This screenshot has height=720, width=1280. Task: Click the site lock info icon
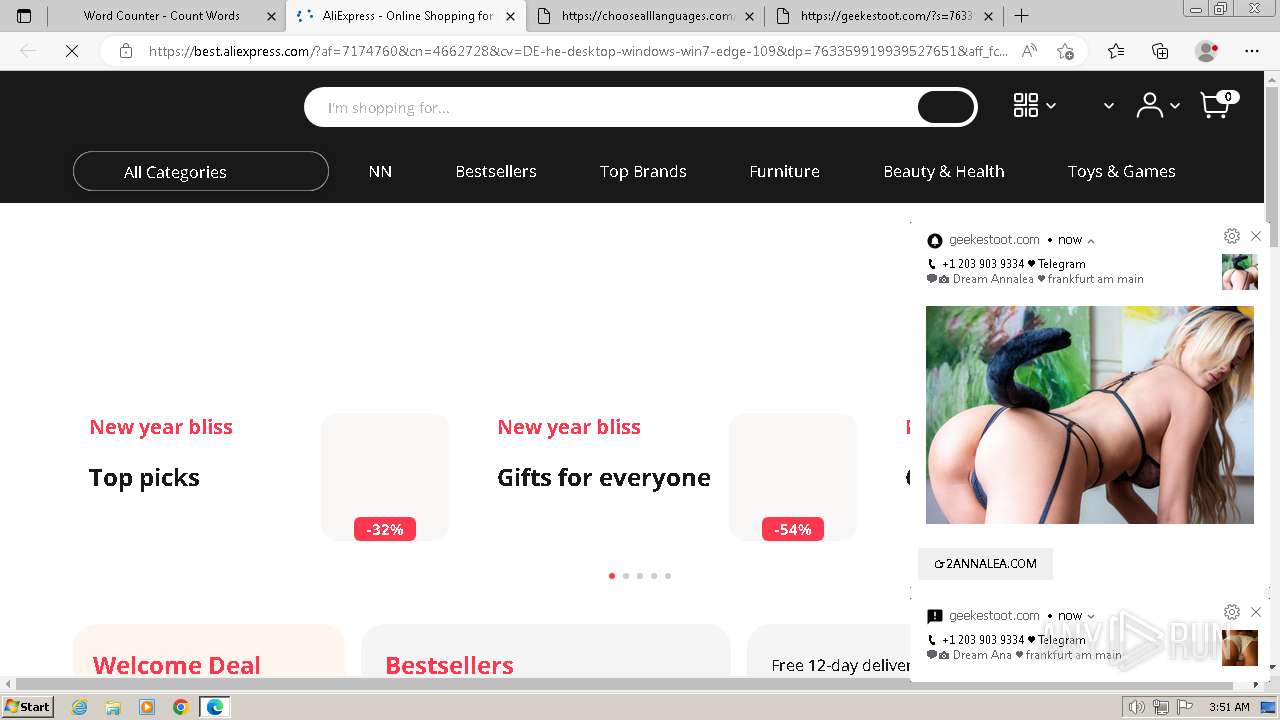point(126,51)
